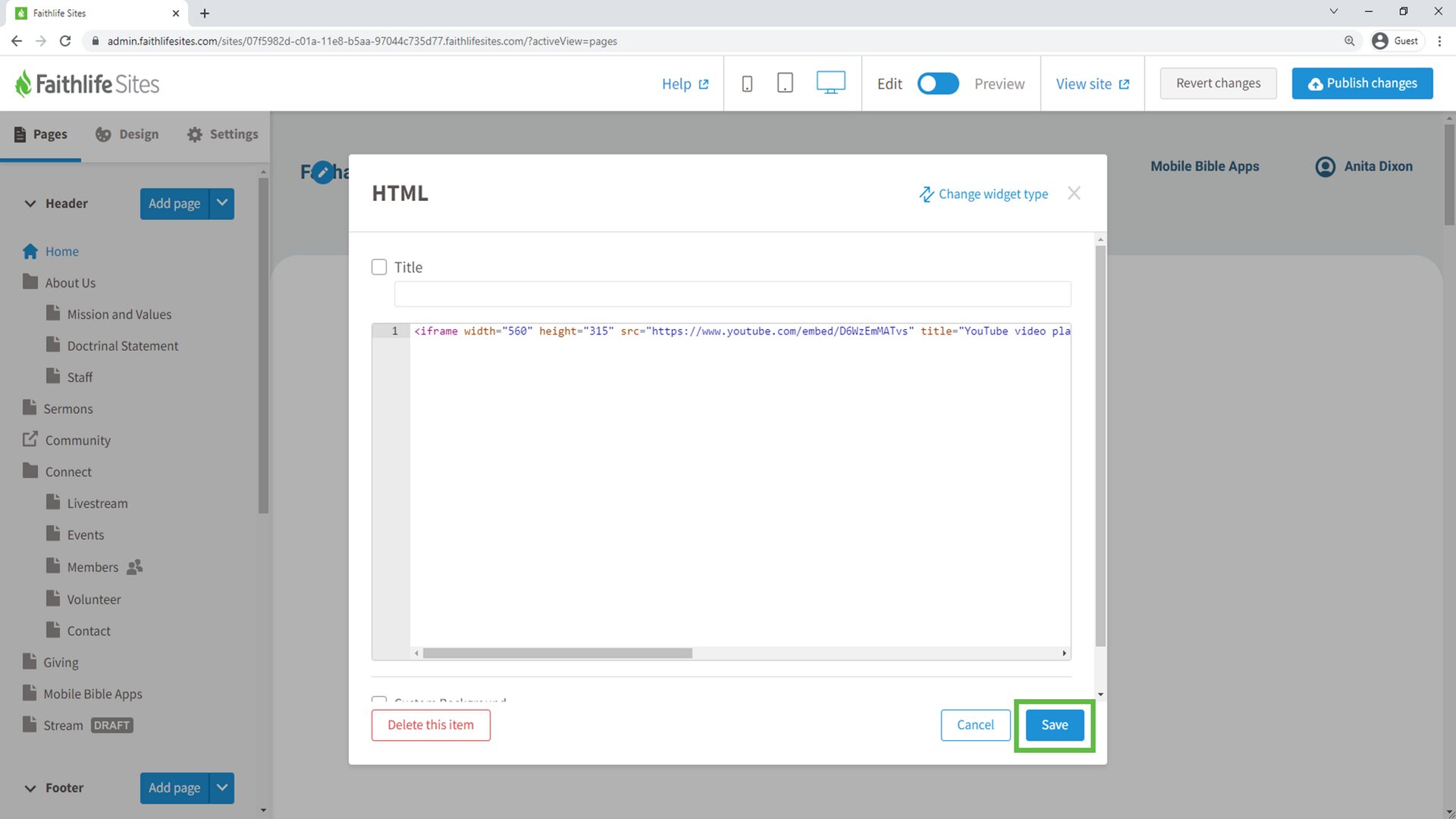Select the mobile phone preview icon
The image size is (1456, 819).
pos(747,83)
